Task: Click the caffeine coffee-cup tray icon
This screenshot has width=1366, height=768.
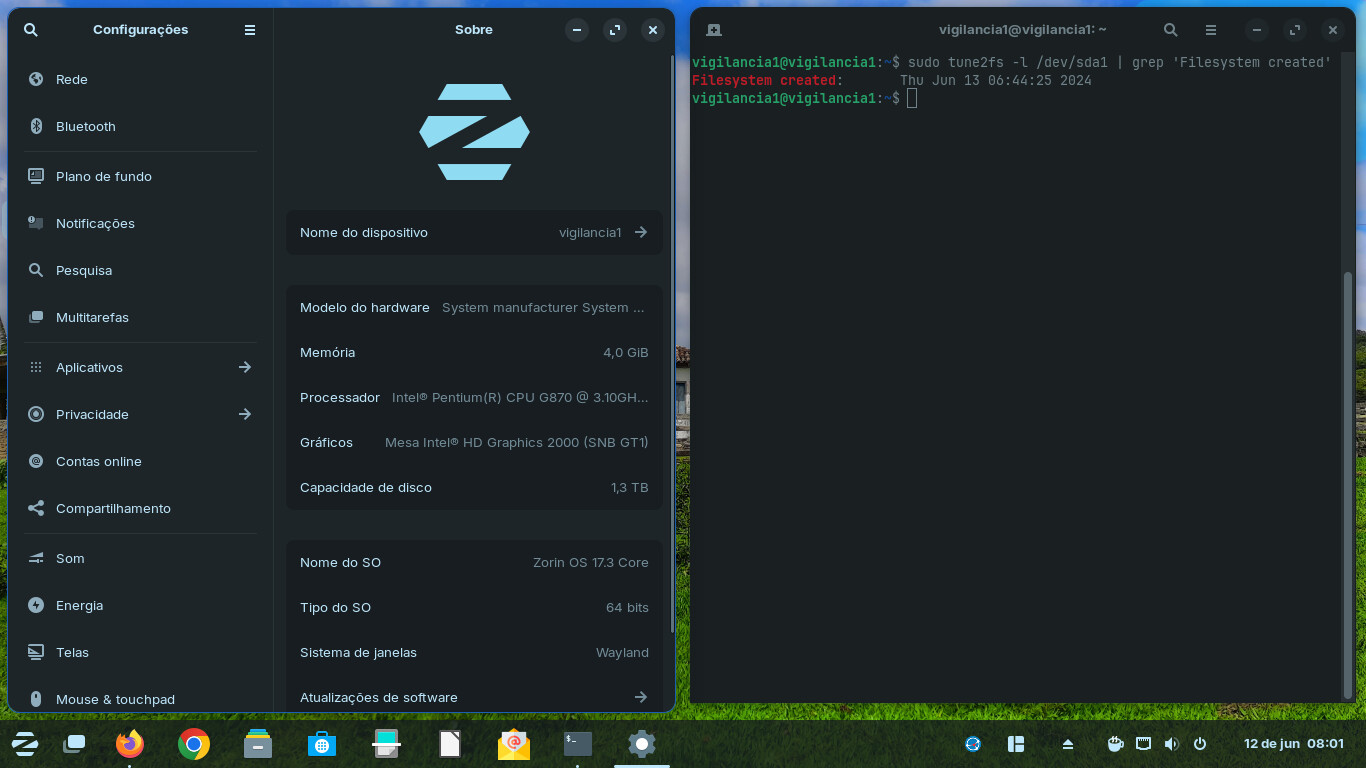Action: click(1115, 744)
